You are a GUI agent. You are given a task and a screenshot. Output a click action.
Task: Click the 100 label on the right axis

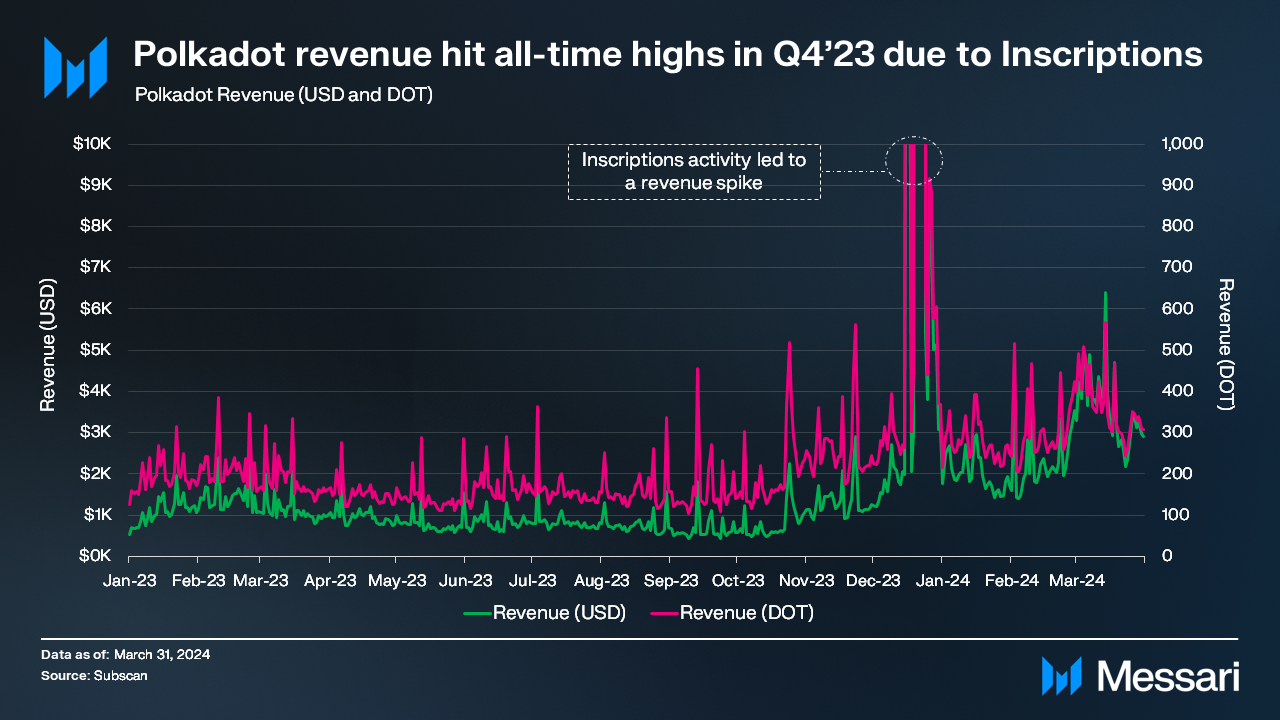(1175, 514)
